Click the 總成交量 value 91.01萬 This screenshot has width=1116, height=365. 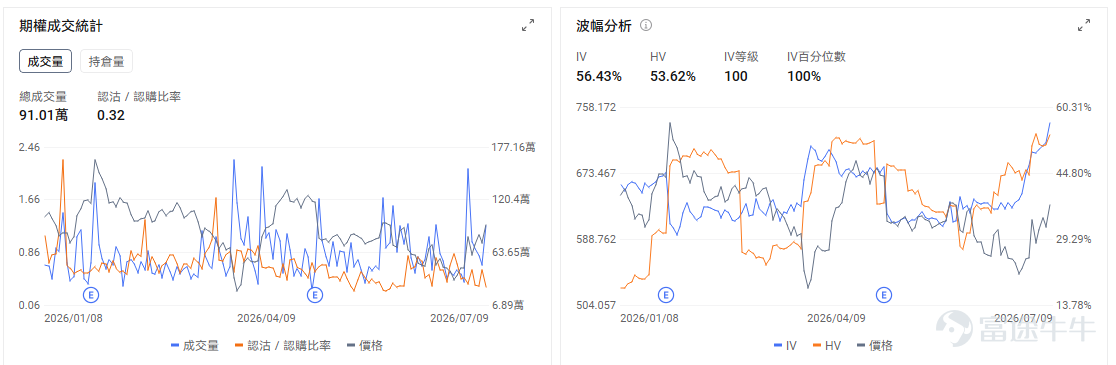(44, 115)
